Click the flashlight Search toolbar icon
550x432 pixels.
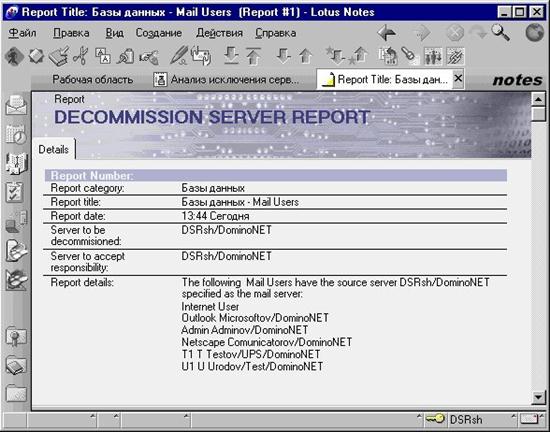(409, 56)
